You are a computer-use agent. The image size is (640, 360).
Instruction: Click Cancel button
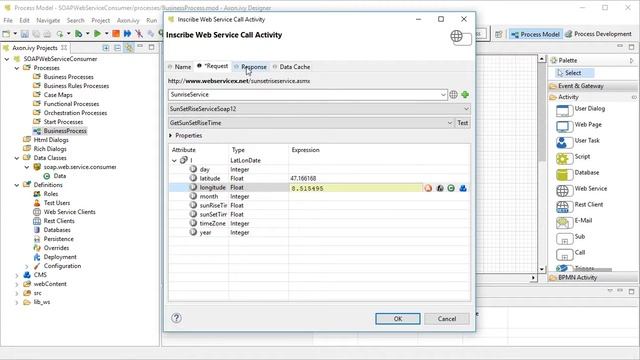point(447,319)
